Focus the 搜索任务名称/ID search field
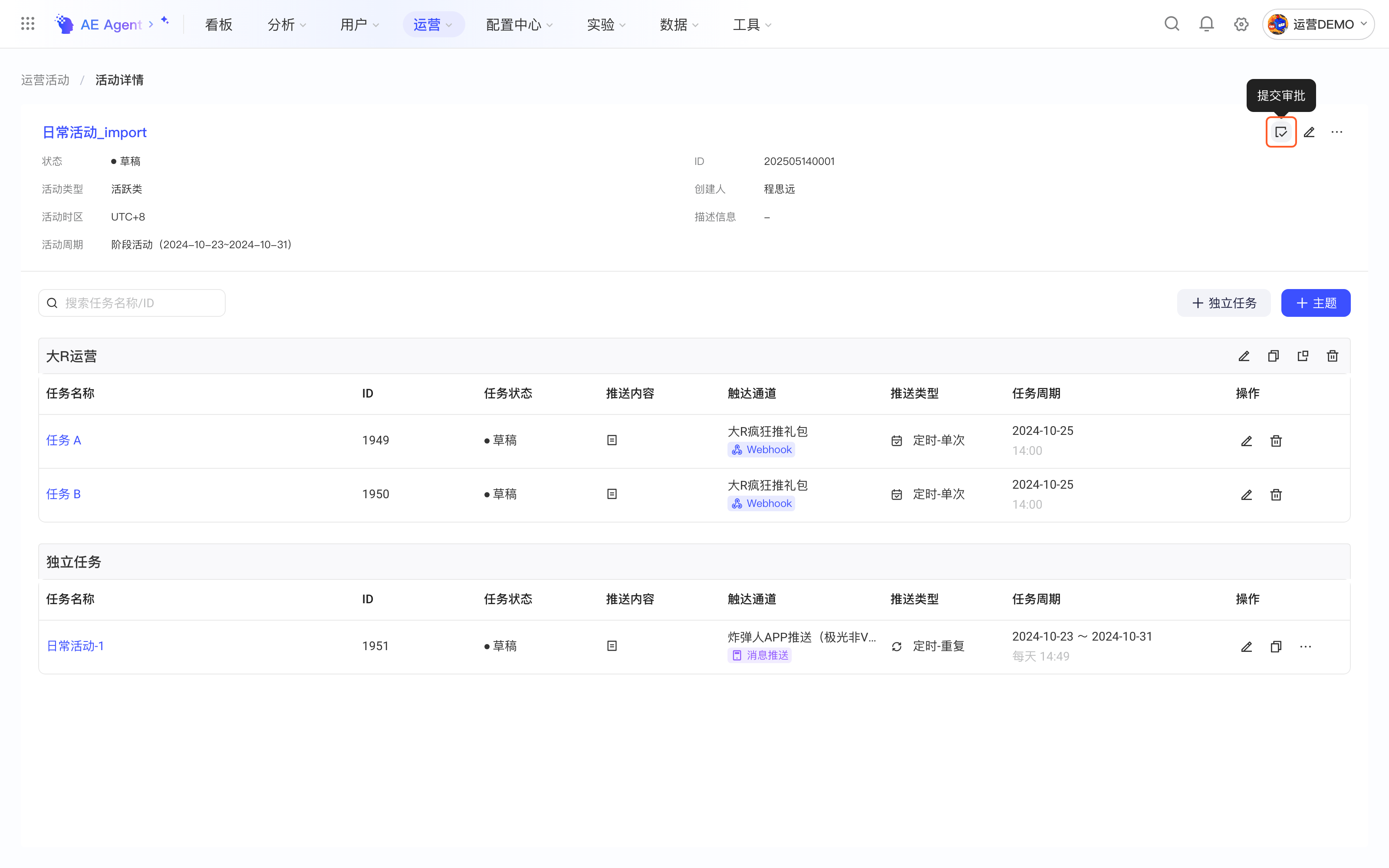 [132, 302]
